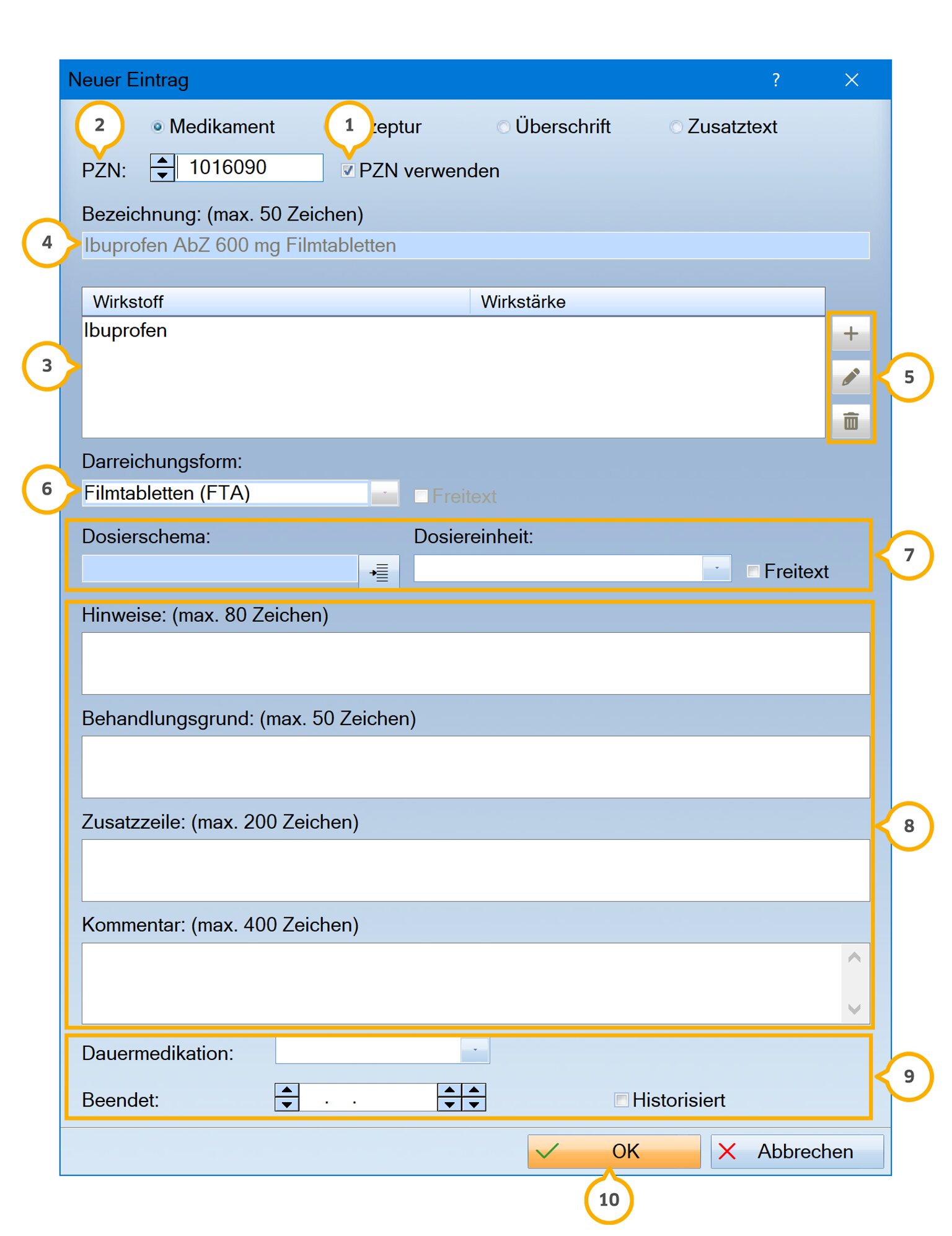This screenshot has height=1236, width=952.
Task: Close the Neuer Eintrag dialog
Action: [852, 80]
